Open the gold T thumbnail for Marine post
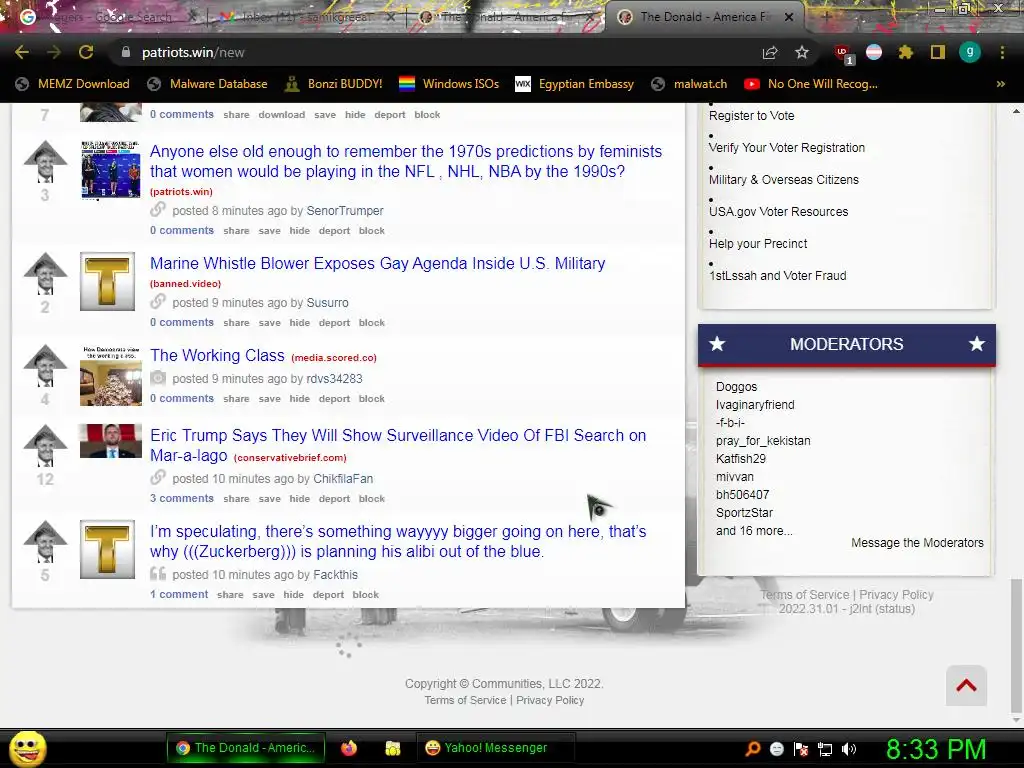This screenshot has height=768, width=1024. tap(107, 281)
